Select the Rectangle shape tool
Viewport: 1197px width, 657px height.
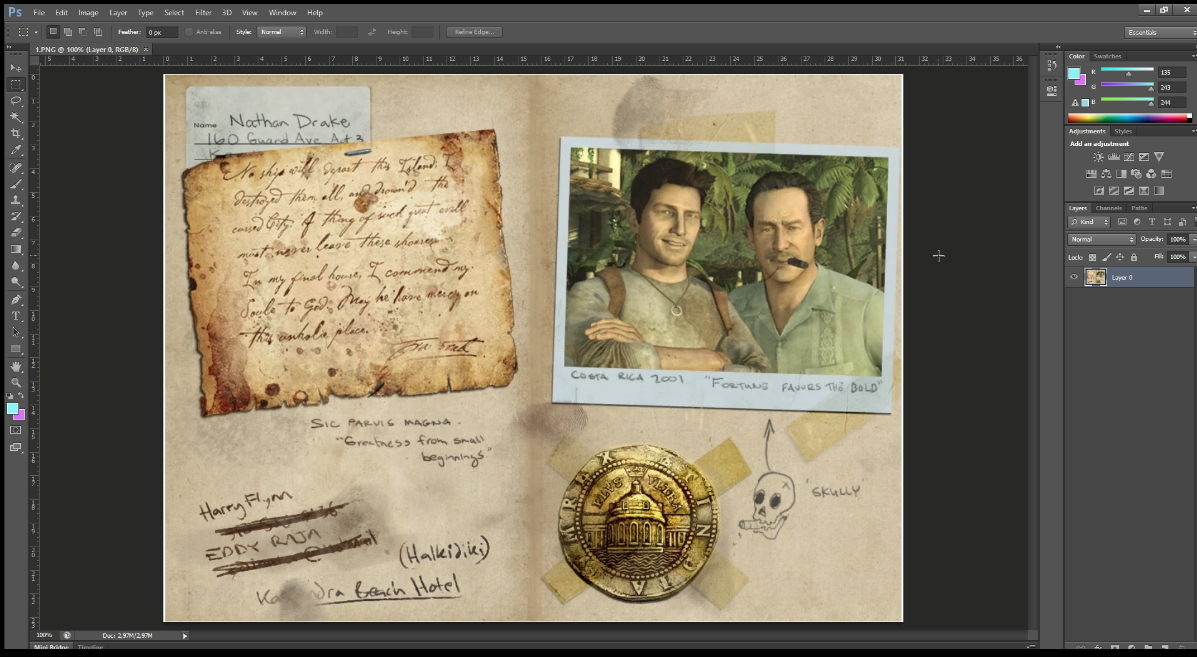(x=15, y=349)
